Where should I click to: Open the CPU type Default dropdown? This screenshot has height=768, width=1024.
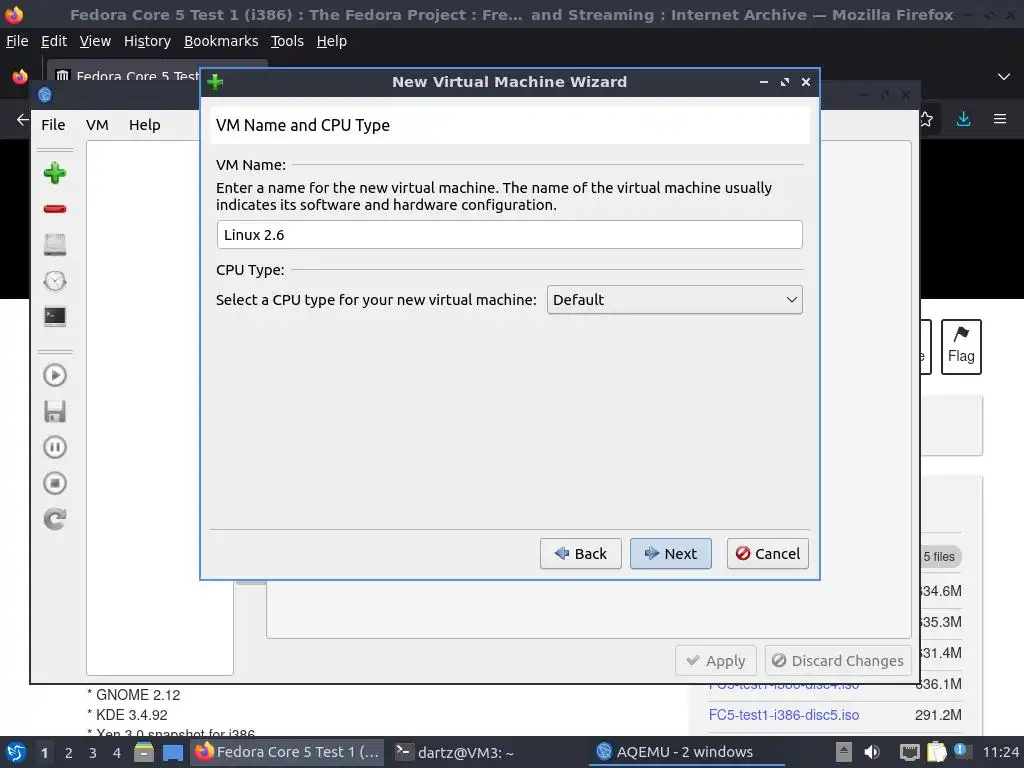click(675, 300)
